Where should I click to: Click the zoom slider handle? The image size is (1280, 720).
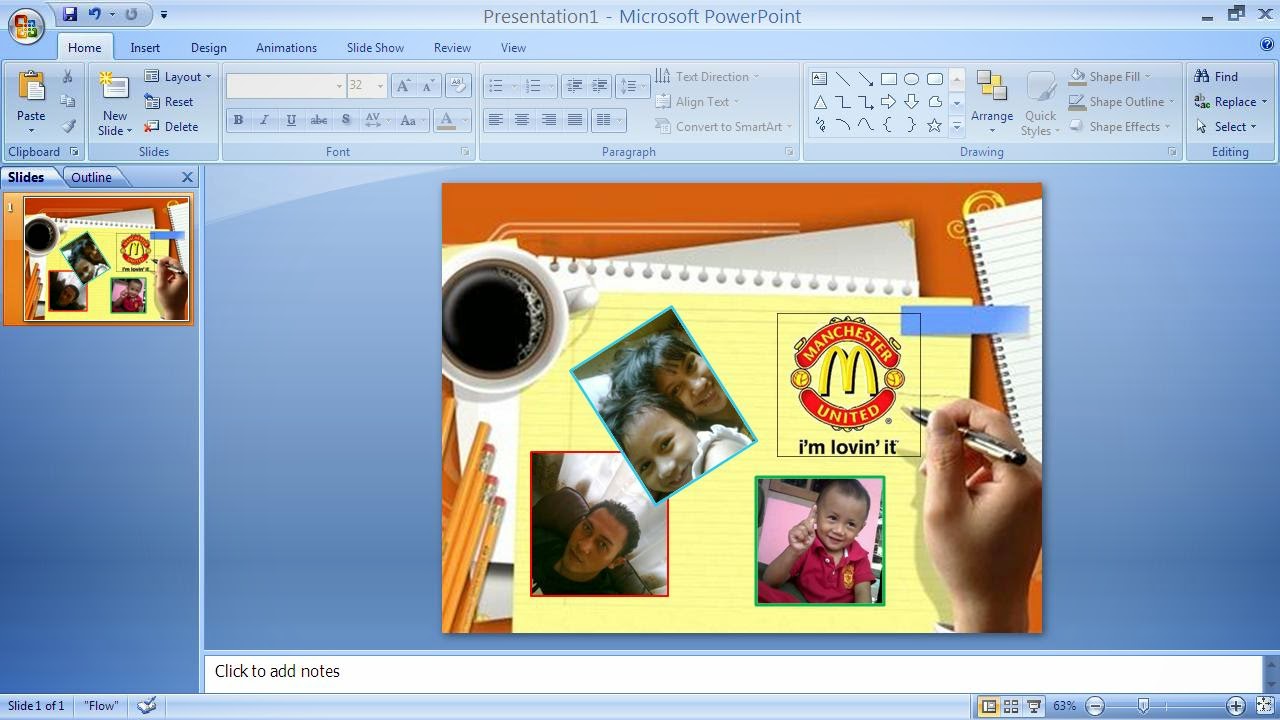(x=1143, y=705)
